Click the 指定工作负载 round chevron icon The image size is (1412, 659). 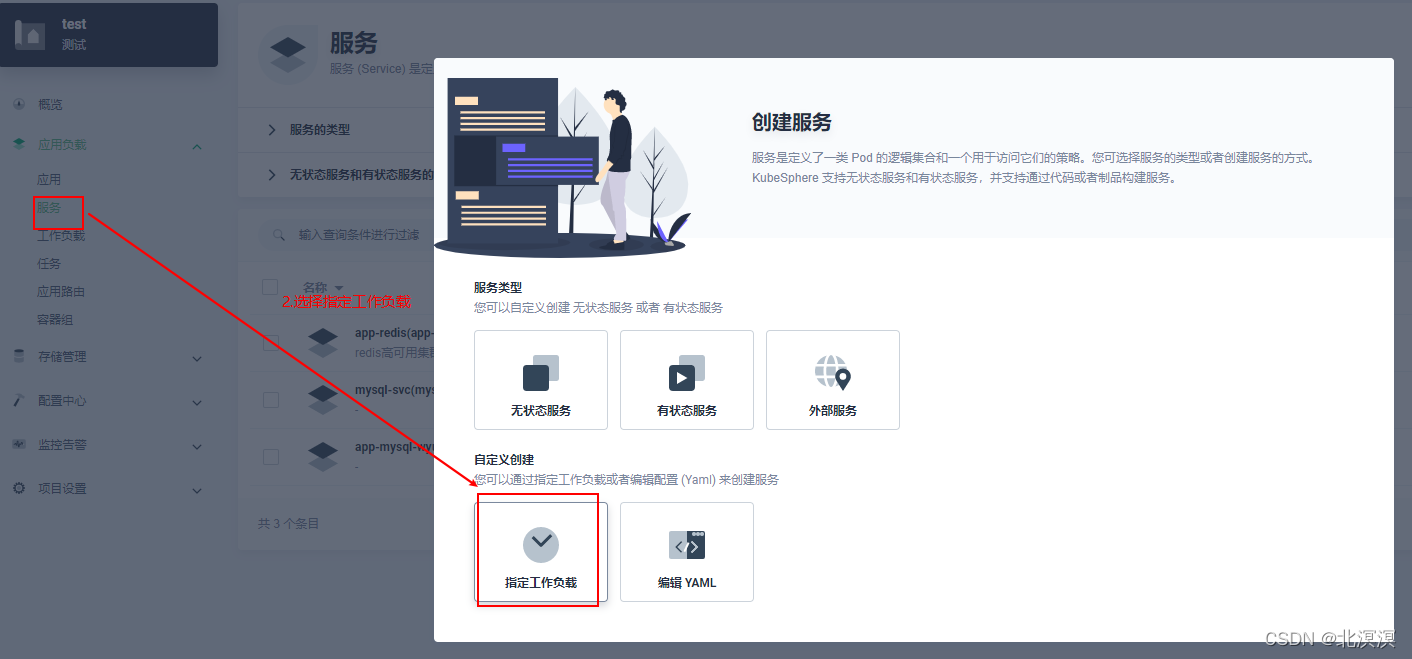coord(541,544)
